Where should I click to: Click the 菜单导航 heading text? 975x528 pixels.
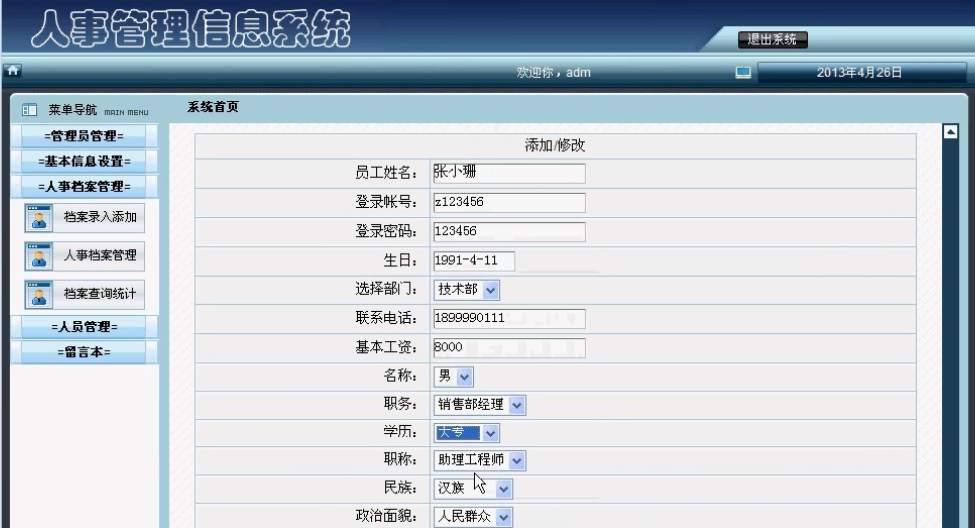(x=73, y=110)
